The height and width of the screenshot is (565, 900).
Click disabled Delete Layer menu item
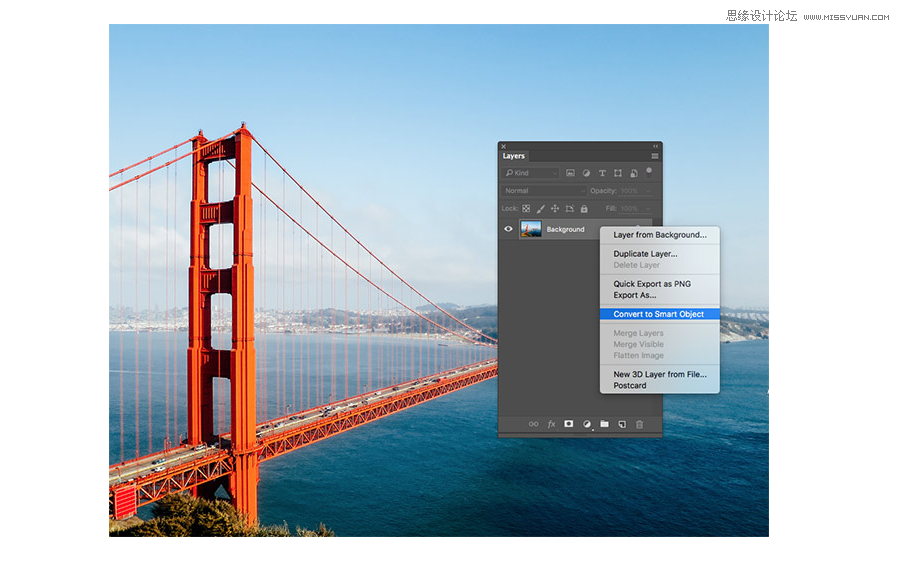click(660, 265)
